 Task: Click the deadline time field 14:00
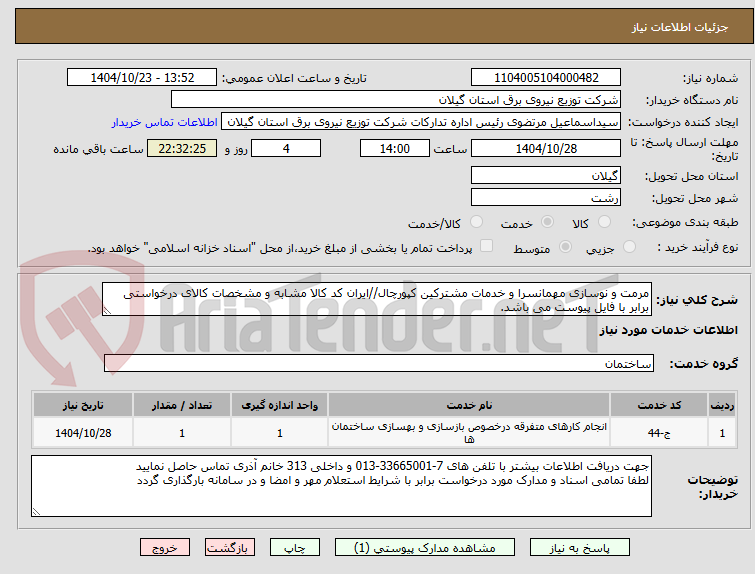click(x=395, y=148)
